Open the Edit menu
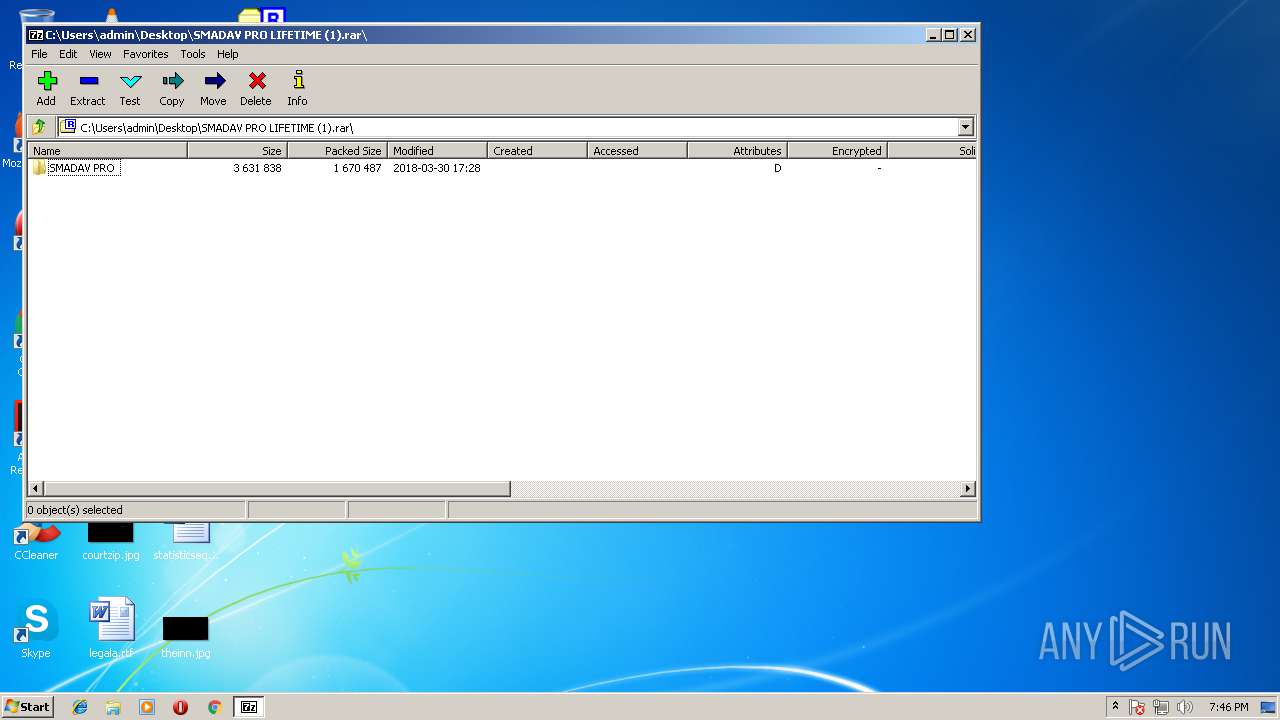This screenshot has width=1280, height=720. (68, 54)
